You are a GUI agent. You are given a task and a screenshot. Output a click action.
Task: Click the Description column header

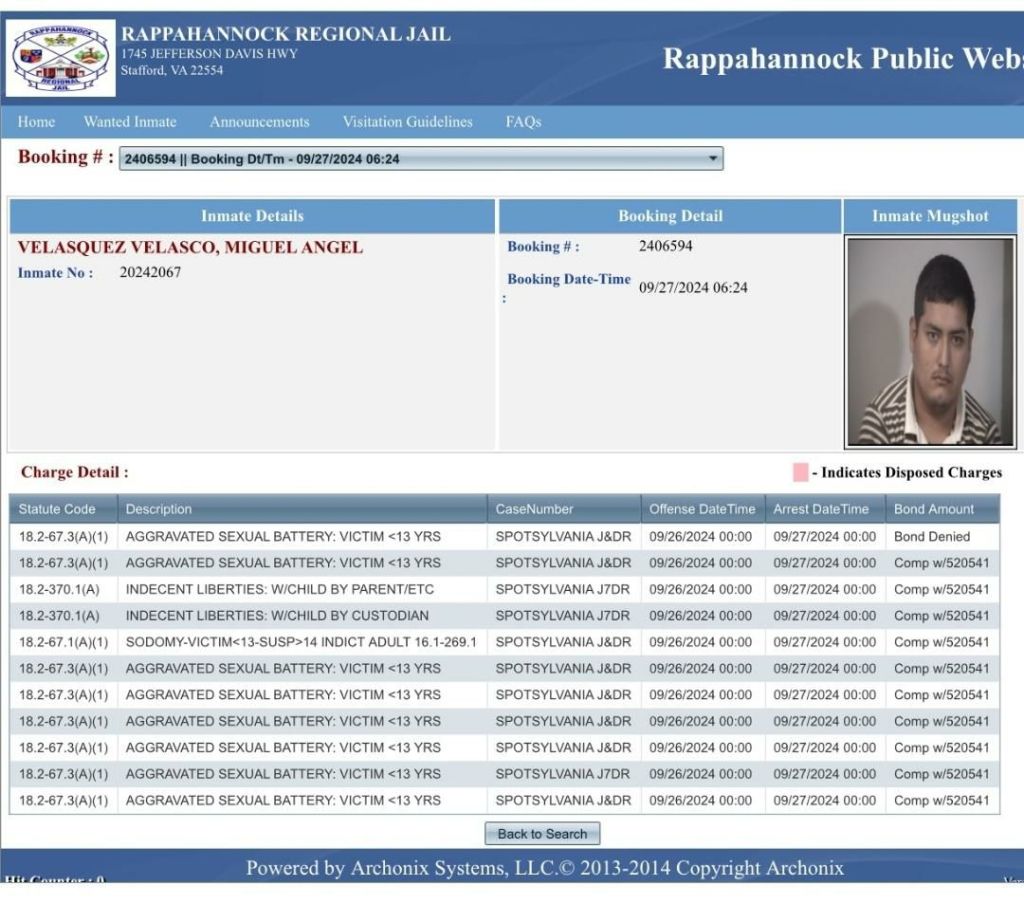pyautogui.click(x=159, y=509)
